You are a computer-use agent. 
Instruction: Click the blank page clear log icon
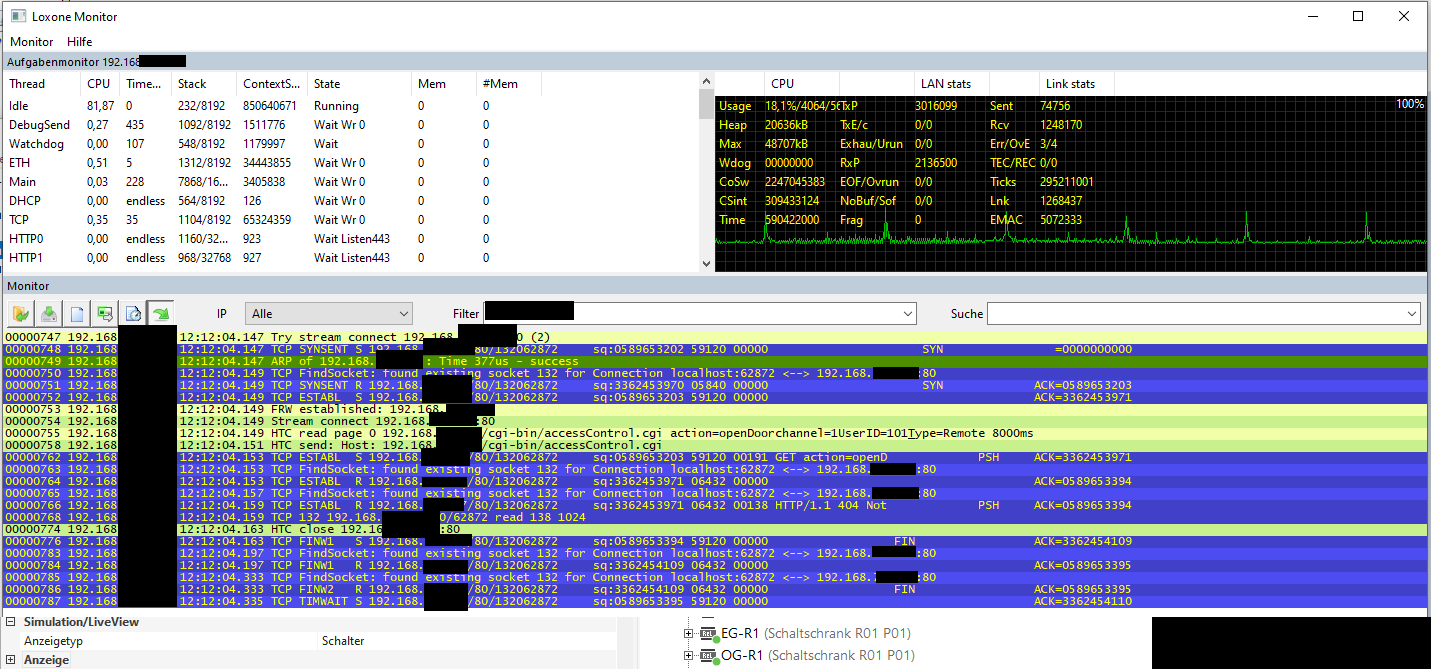tap(76, 314)
